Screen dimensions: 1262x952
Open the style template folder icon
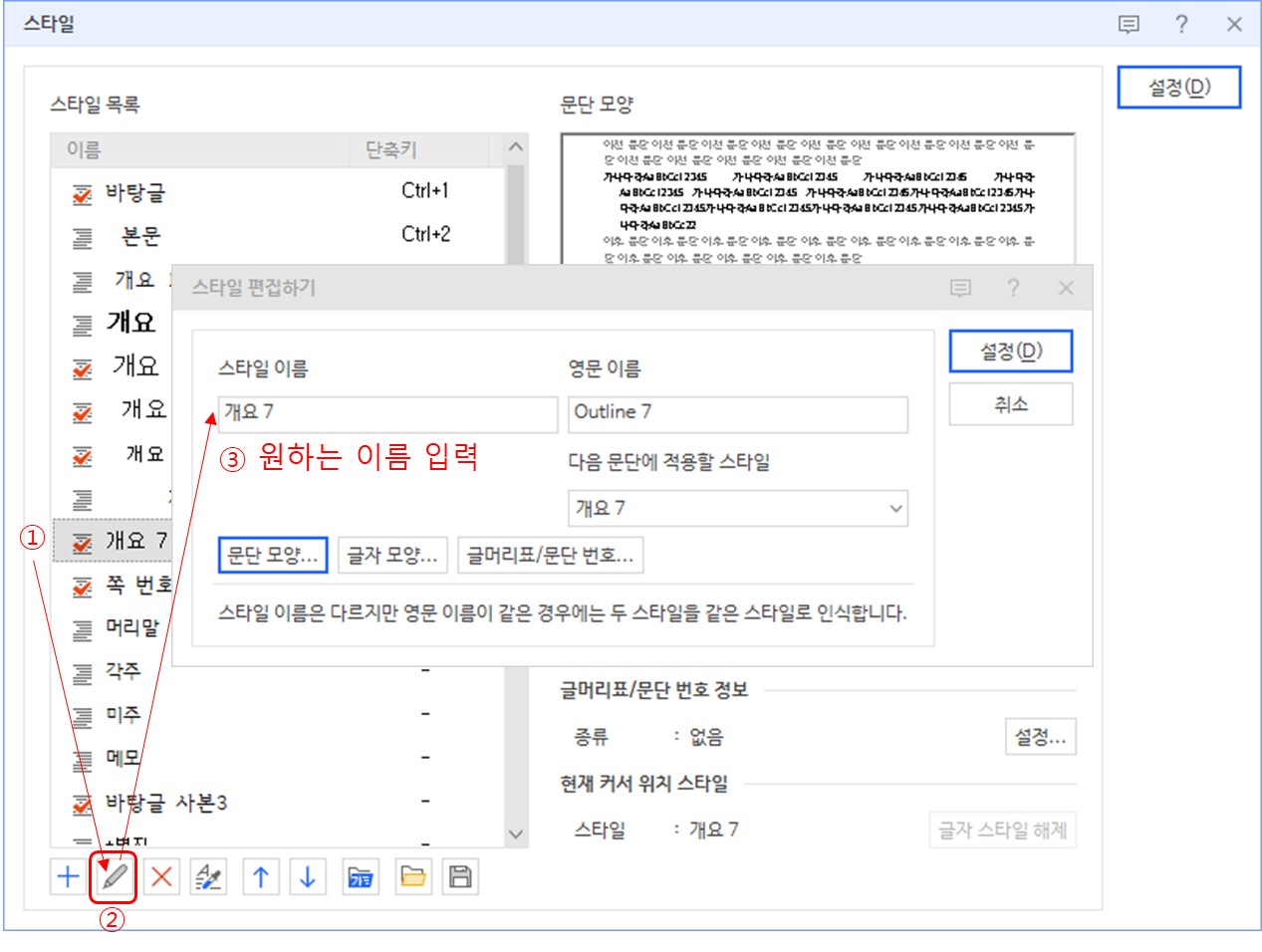(360, 876)
